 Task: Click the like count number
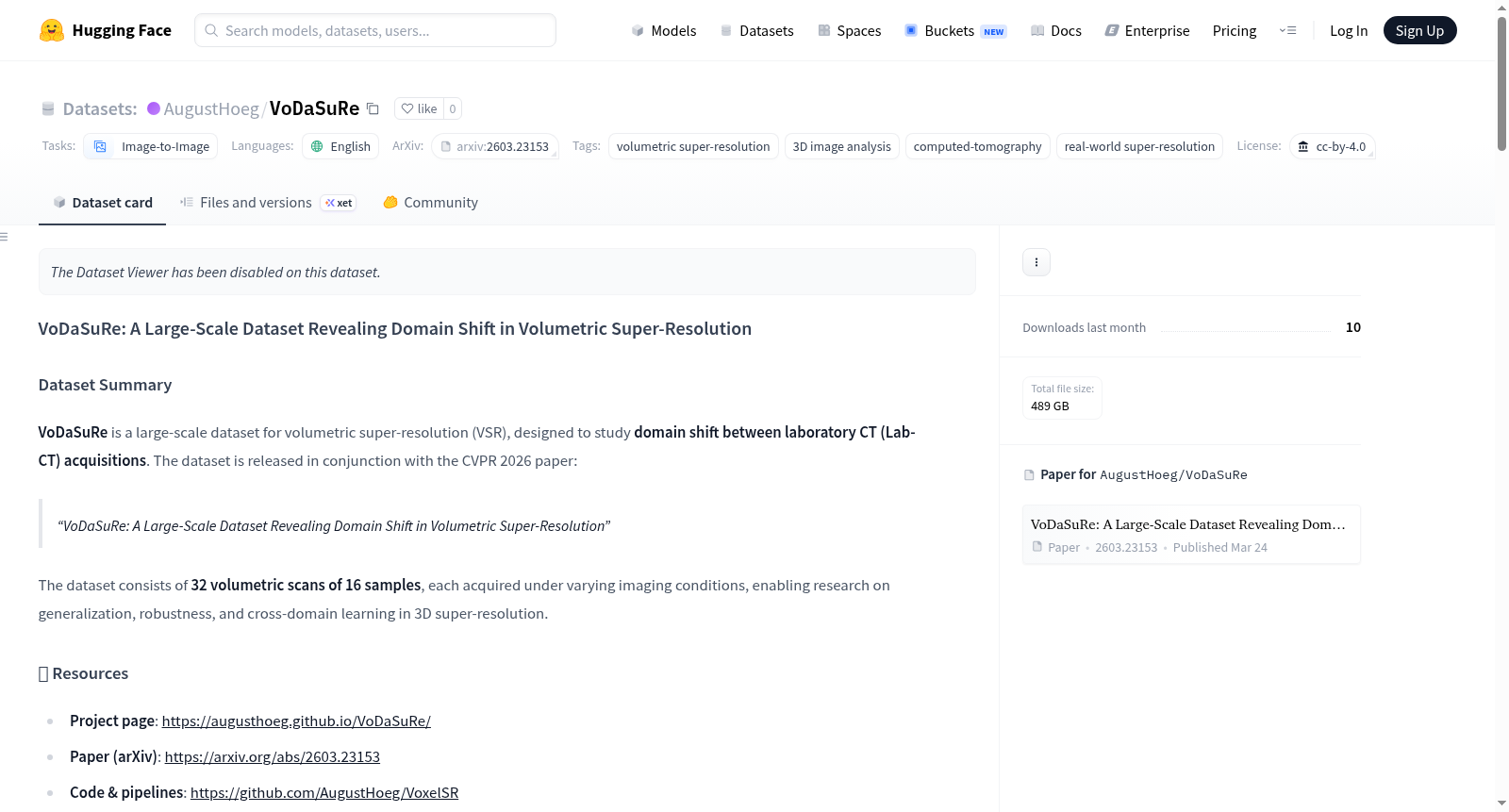pos(453,108)
